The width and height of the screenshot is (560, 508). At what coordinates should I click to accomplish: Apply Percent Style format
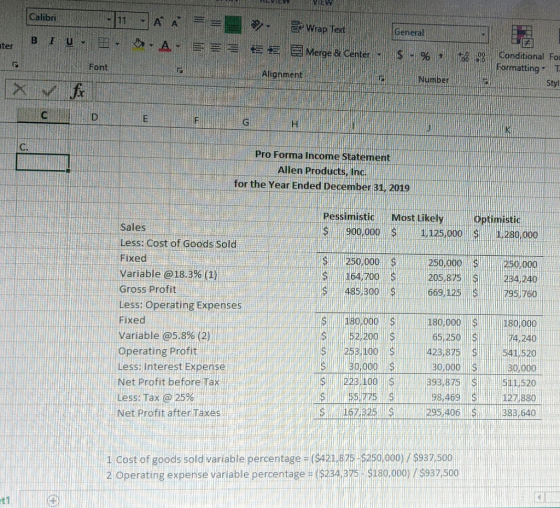tap(425, 56)
